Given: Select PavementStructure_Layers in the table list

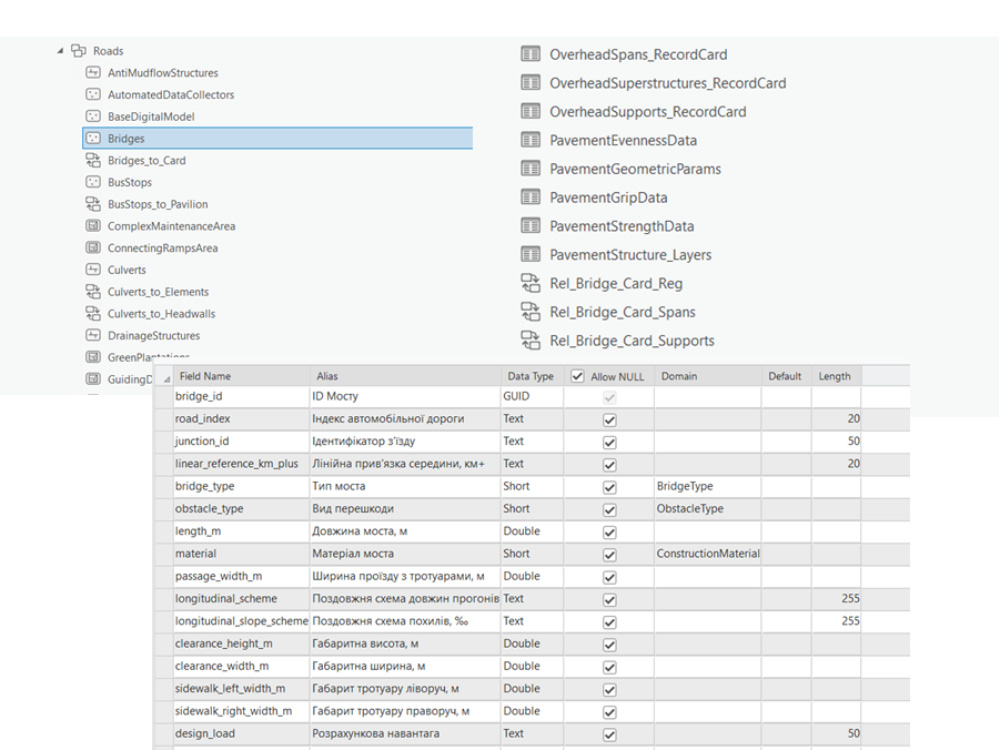Looking at the screenshot, I should (630, 254).
